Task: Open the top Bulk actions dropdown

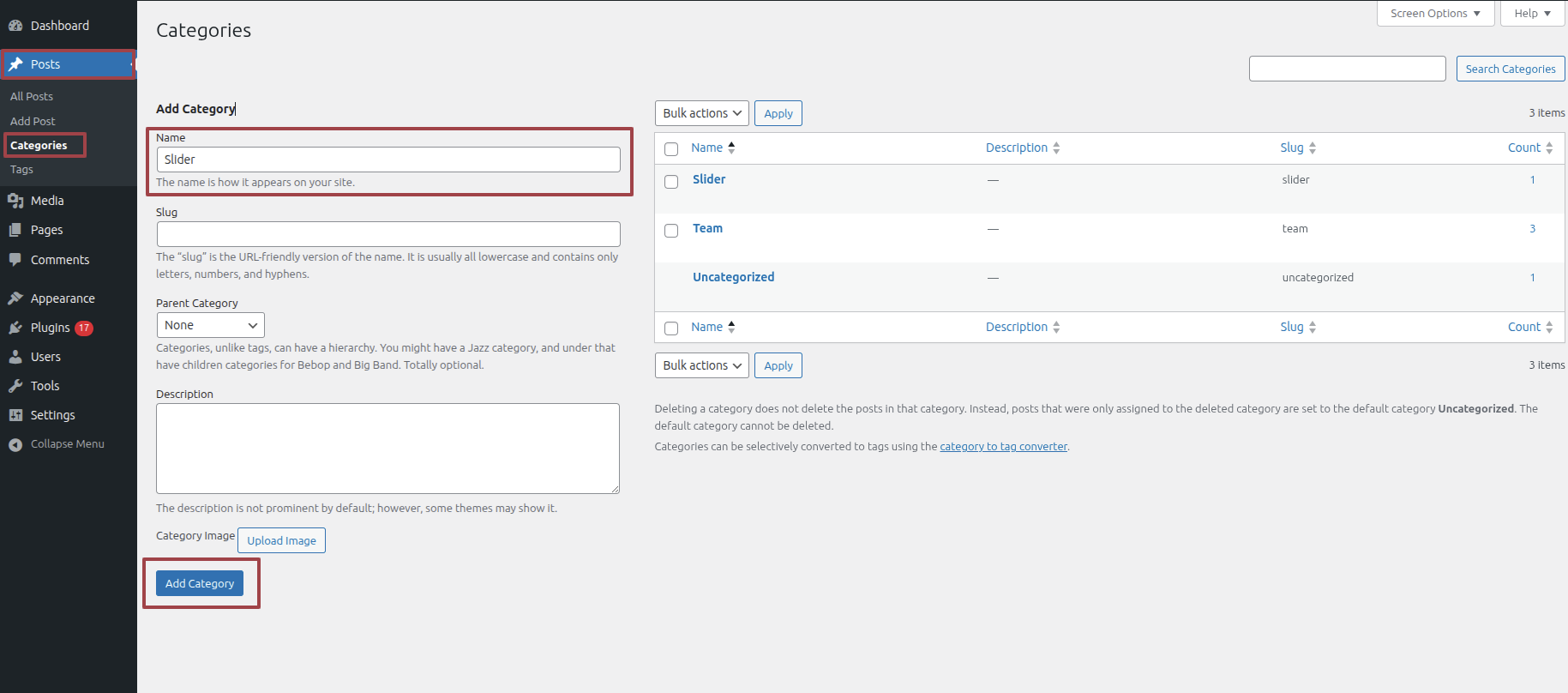Action: coord(701,113)
